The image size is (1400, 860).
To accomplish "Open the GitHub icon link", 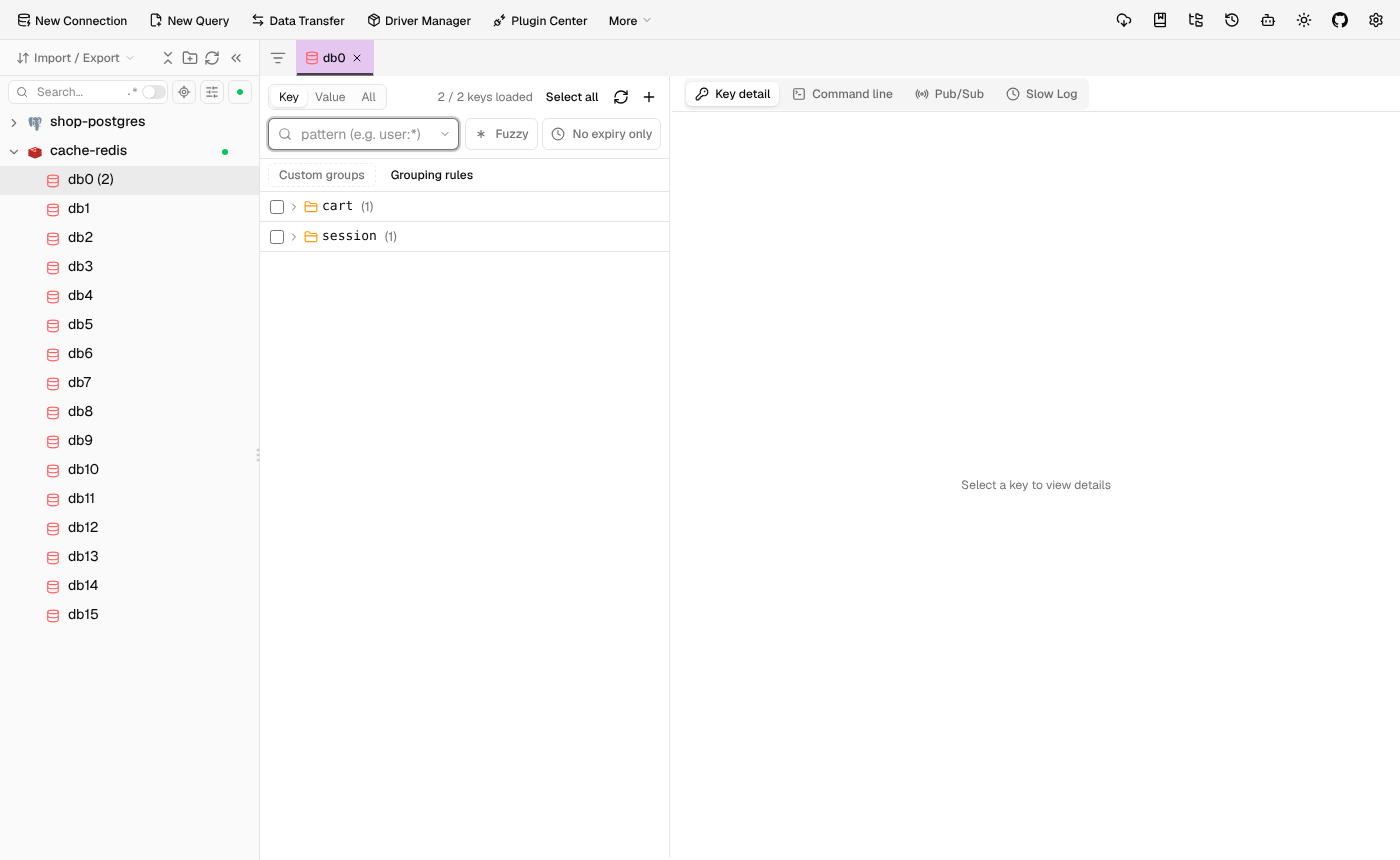I will coord(1340,20).
